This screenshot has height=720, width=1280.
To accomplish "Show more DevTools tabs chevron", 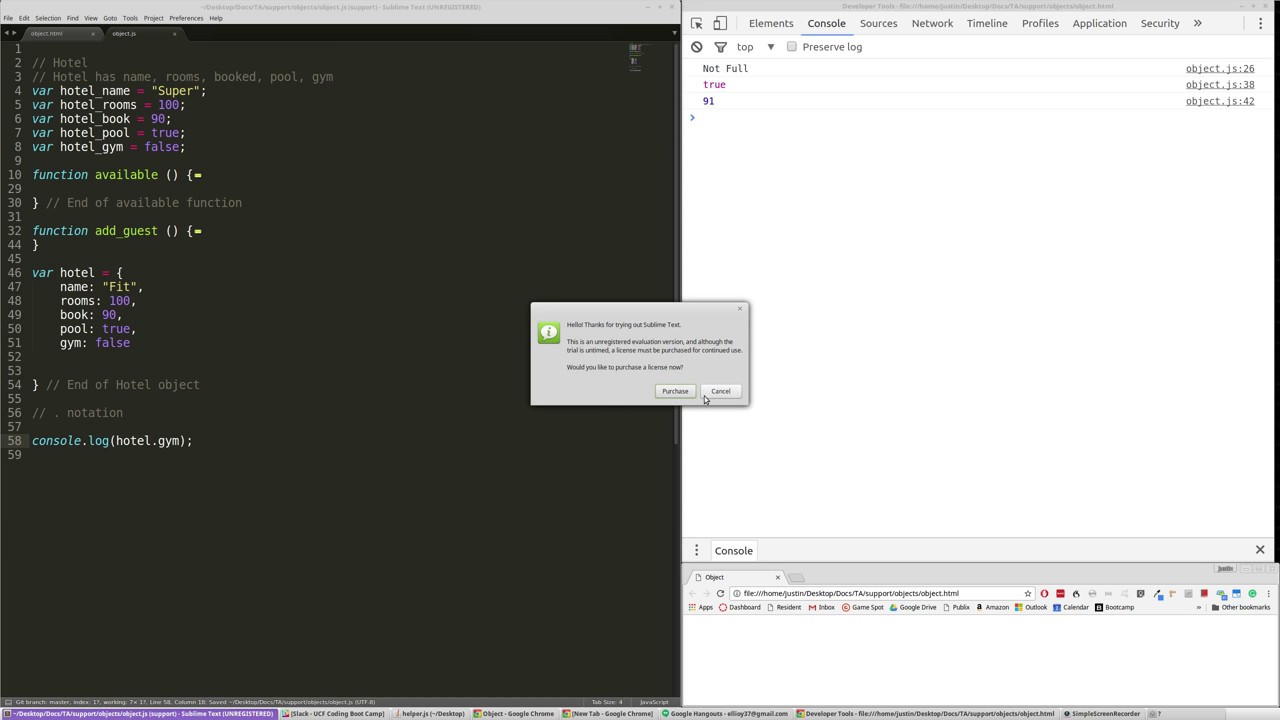I will (1197, 23).
